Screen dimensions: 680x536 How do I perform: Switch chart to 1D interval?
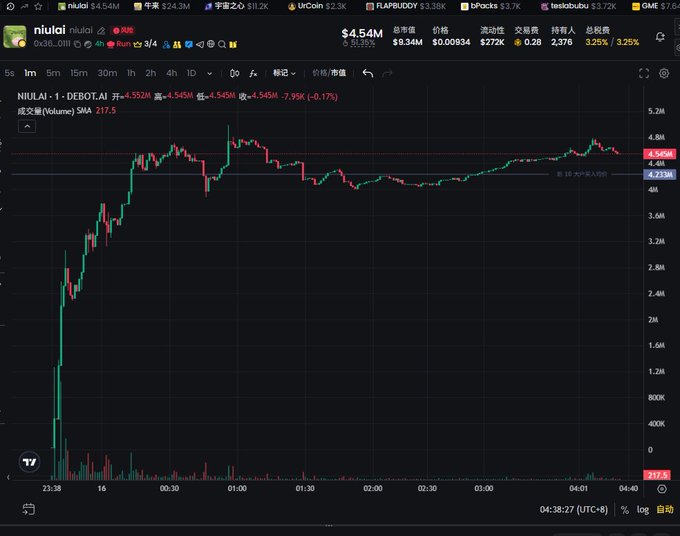(191, 73)
